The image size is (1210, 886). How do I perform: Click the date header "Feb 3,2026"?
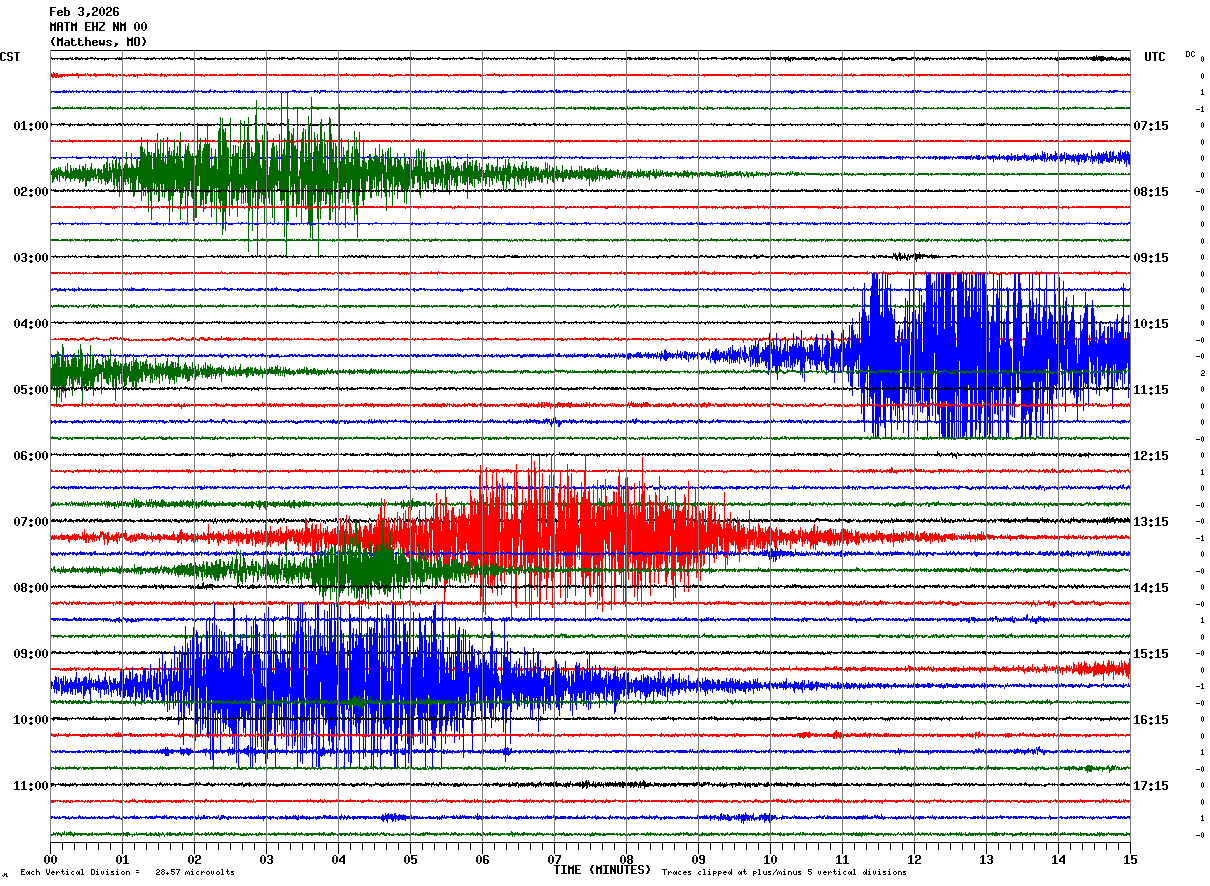[x=84, y=12]
